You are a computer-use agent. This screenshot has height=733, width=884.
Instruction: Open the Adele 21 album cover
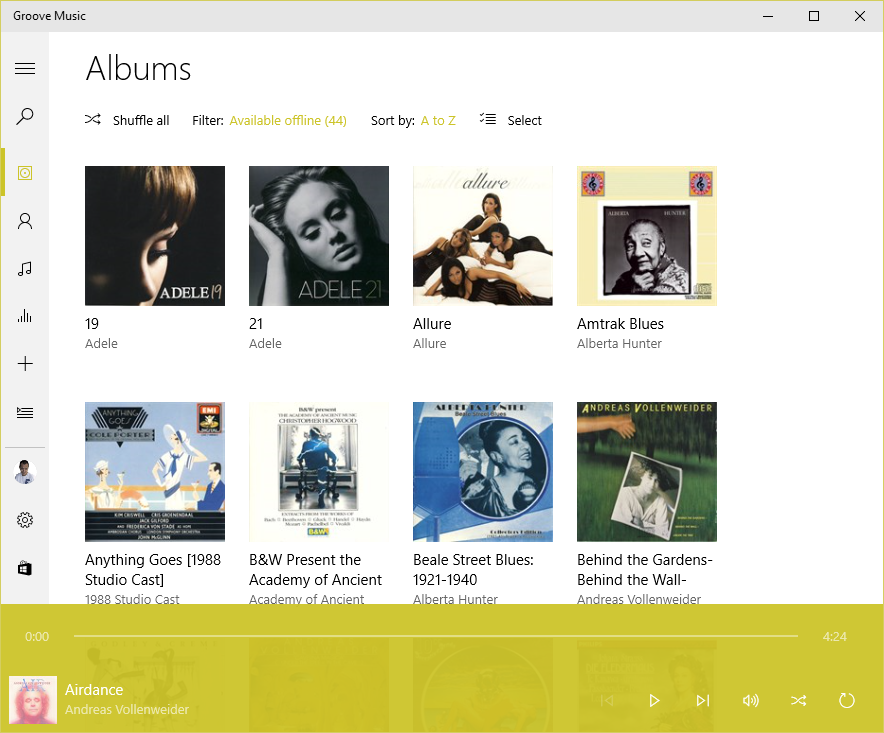point(318,236)
